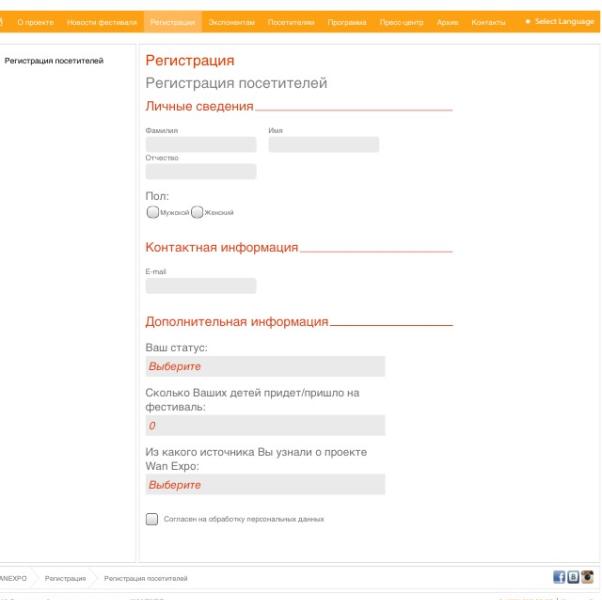
Task: Open the Instagram social icon
Action: click(587, 577)
